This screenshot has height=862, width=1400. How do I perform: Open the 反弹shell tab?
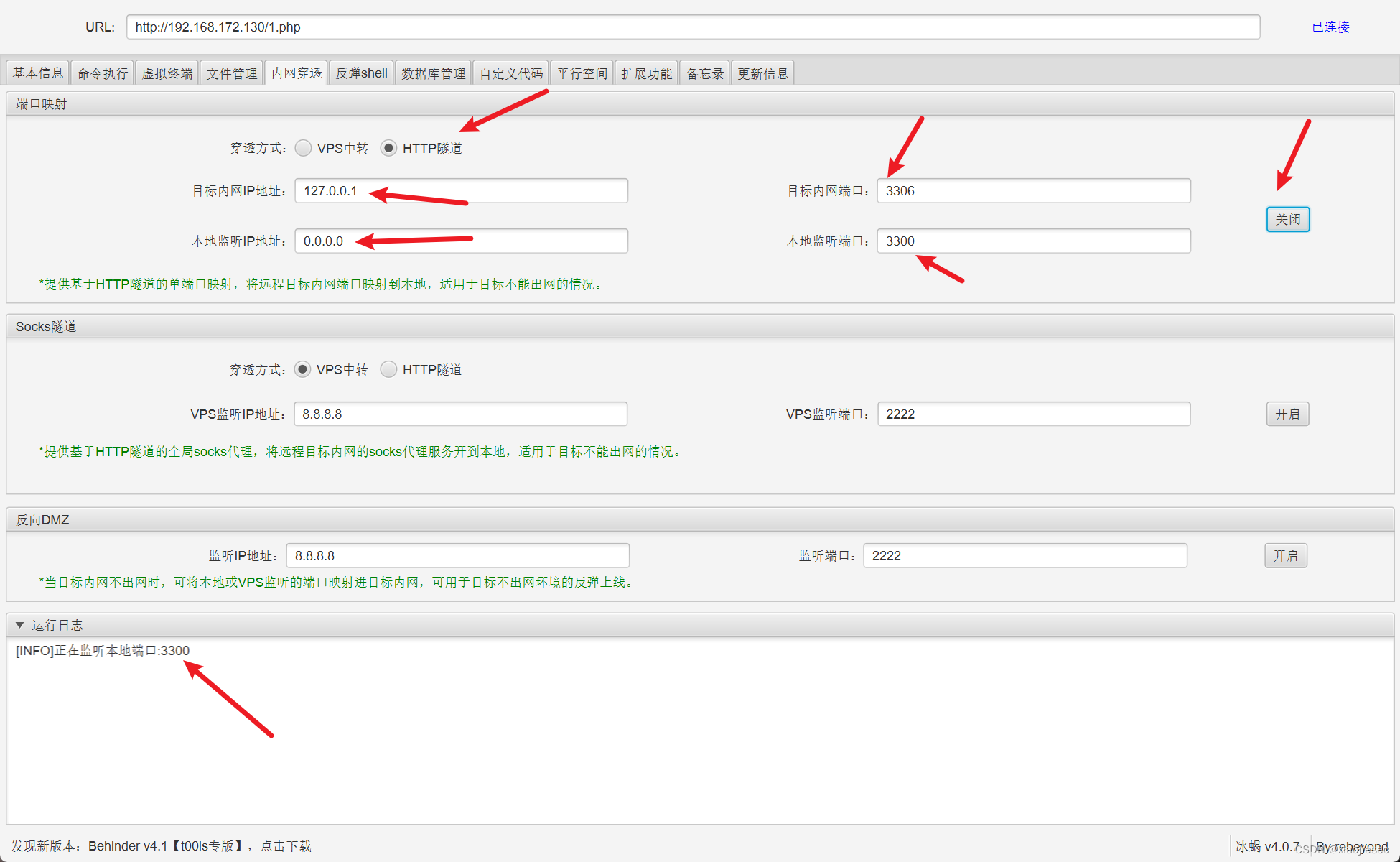tap(361, 73)
